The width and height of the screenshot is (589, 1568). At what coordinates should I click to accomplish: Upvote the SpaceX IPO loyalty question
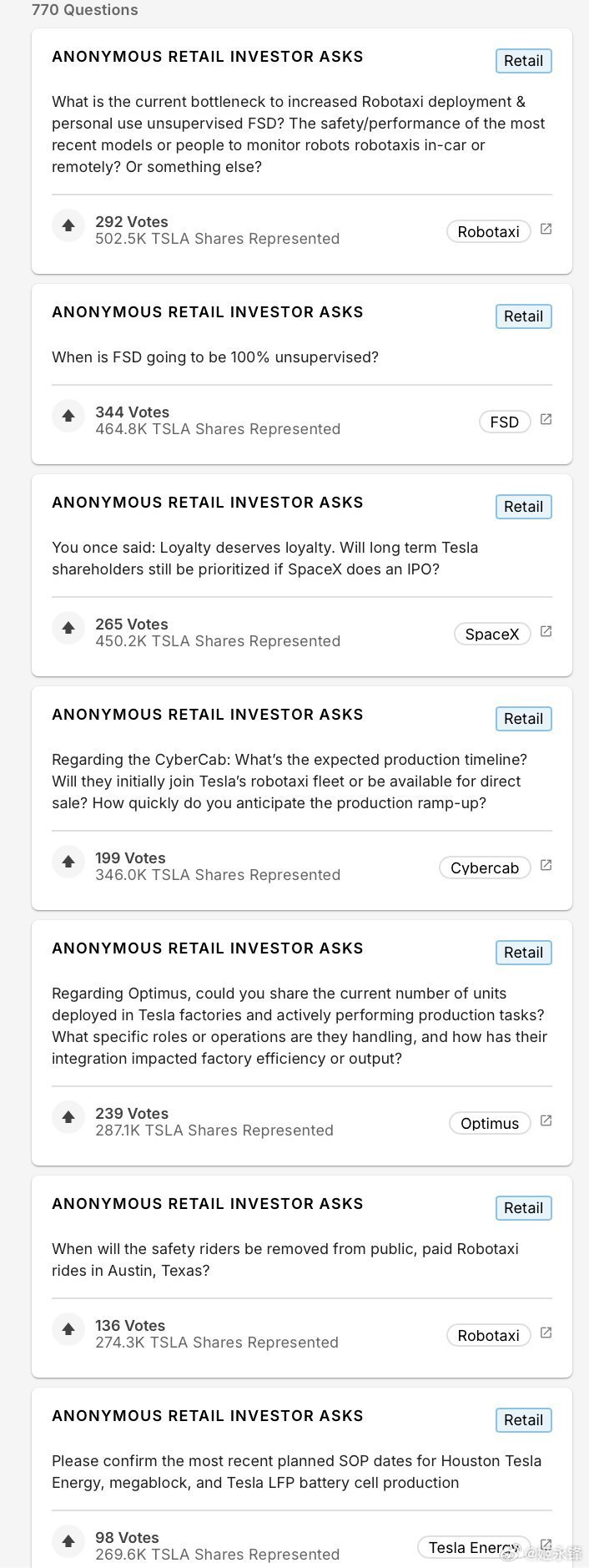(68, 628)
